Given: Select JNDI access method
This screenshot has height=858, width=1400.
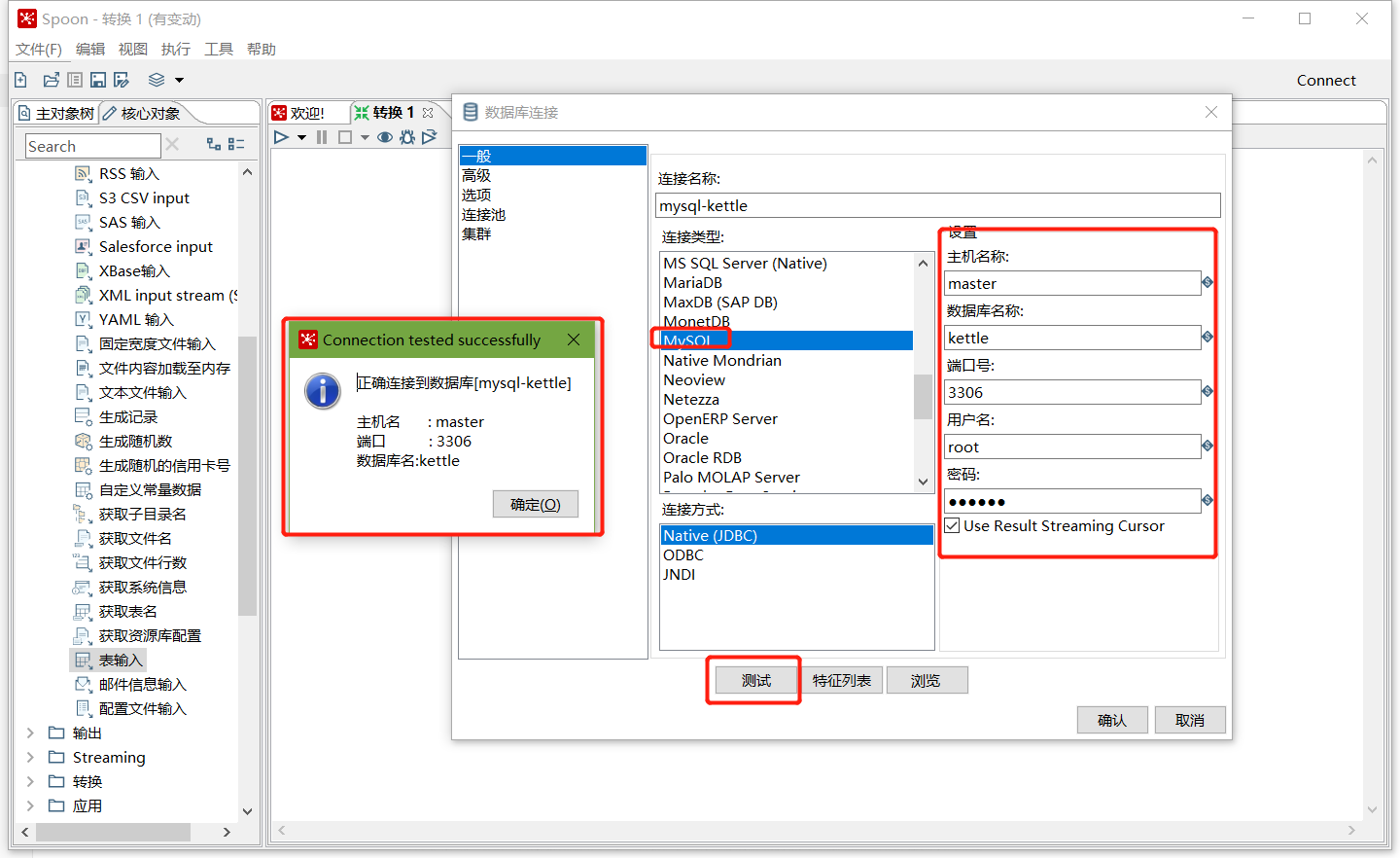Looking at the screenshot, I should (680, 575).
